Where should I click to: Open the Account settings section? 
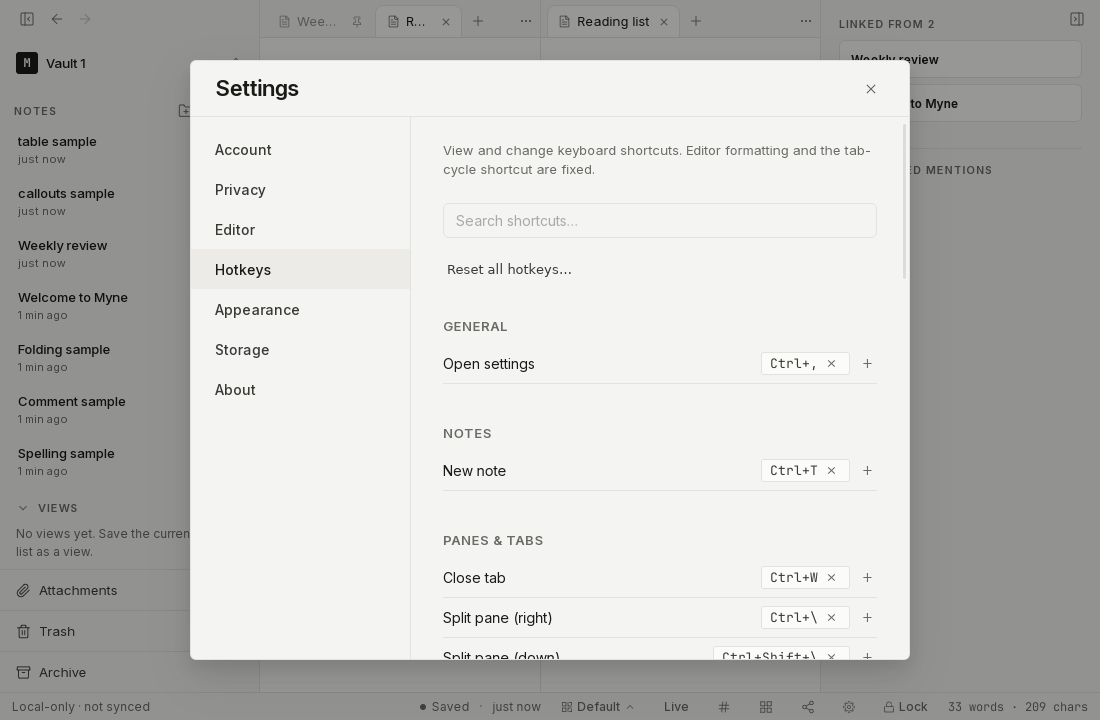300,150
